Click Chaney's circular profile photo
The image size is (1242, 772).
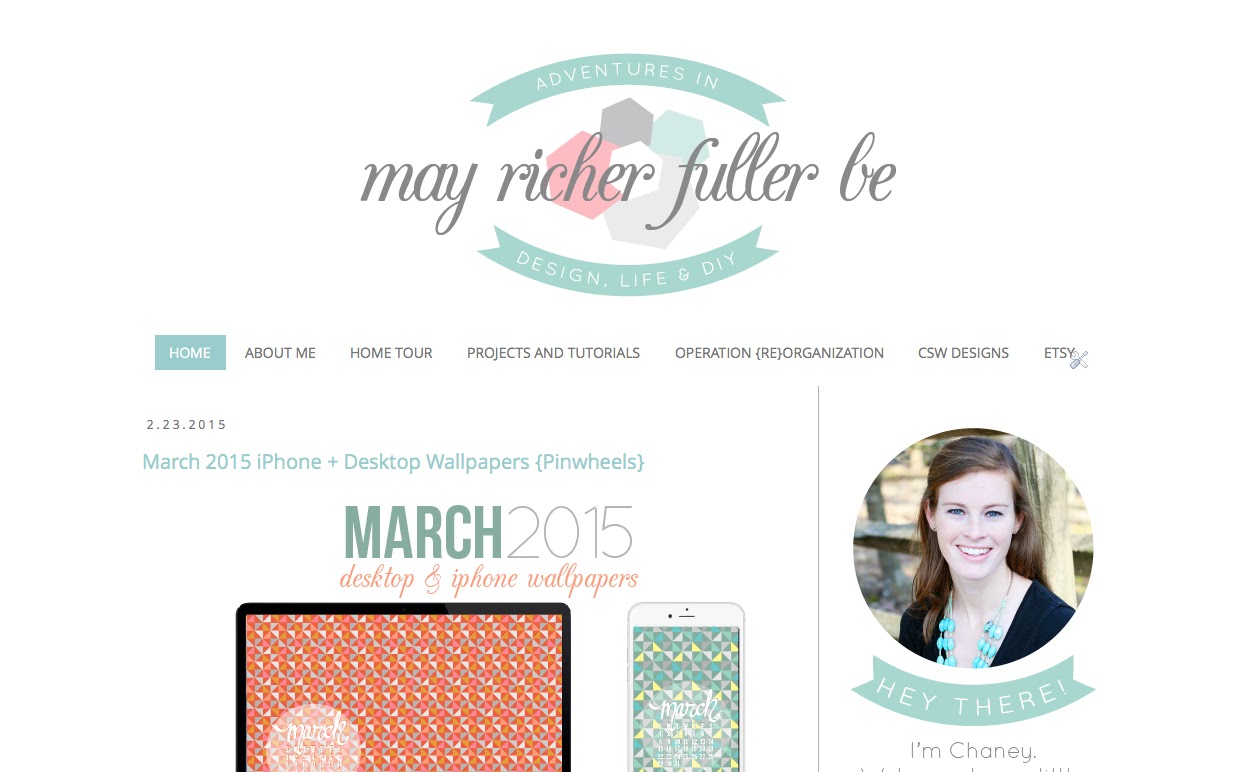pyautogui.click(x=973, y=548)
